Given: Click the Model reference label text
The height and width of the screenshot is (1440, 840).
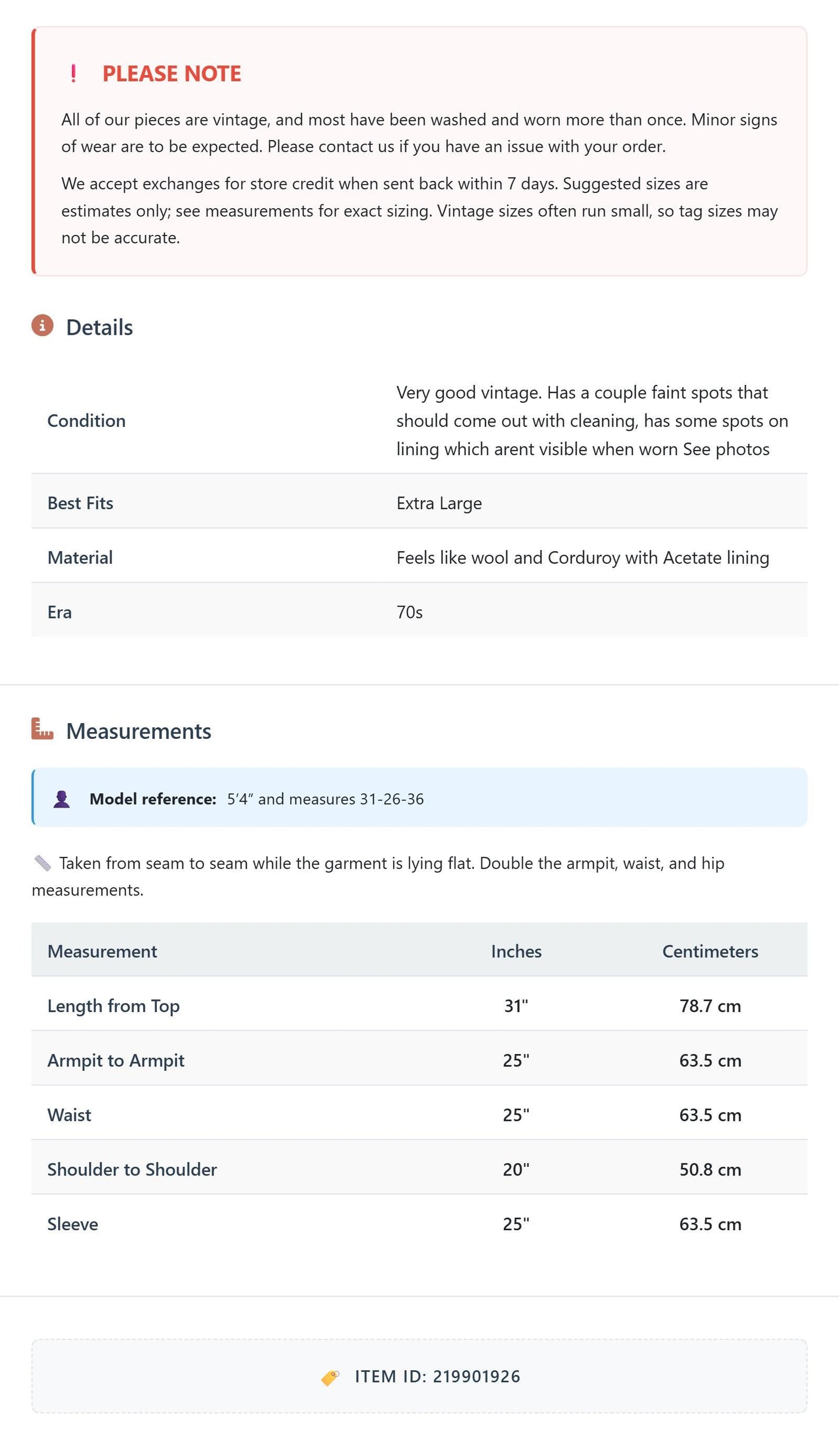Looking at the screenshot, I should (153, 799).
